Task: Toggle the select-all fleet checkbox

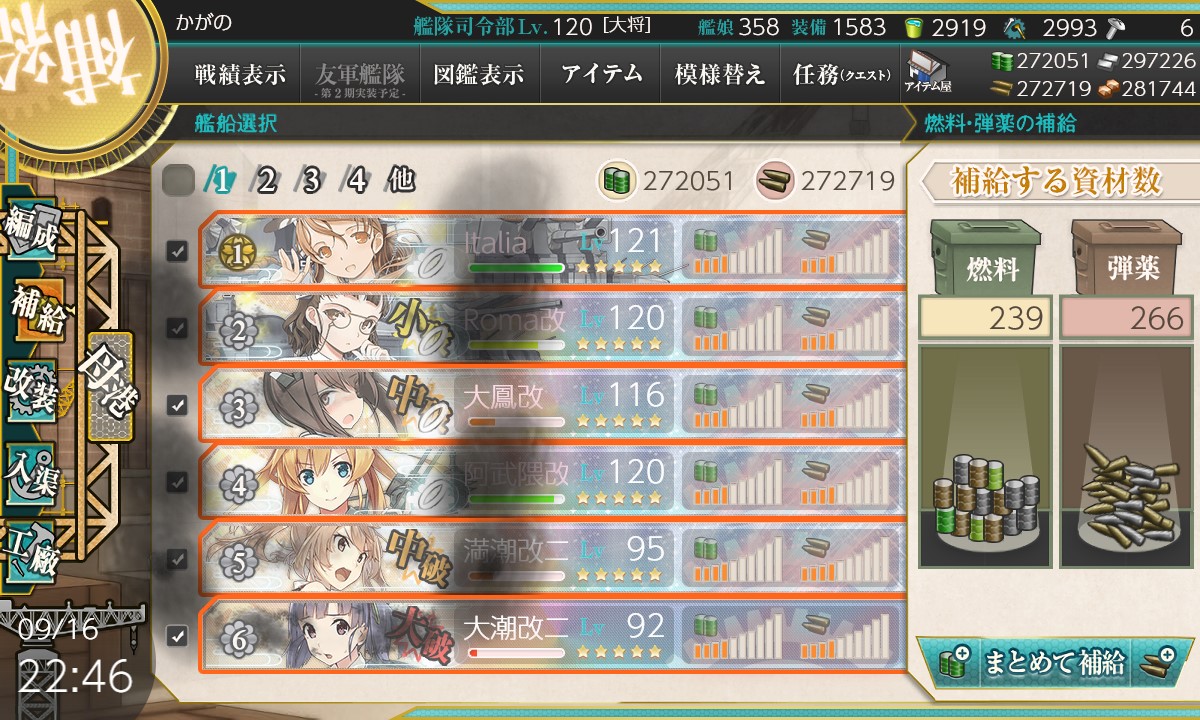Action: [x=177, y=180]
